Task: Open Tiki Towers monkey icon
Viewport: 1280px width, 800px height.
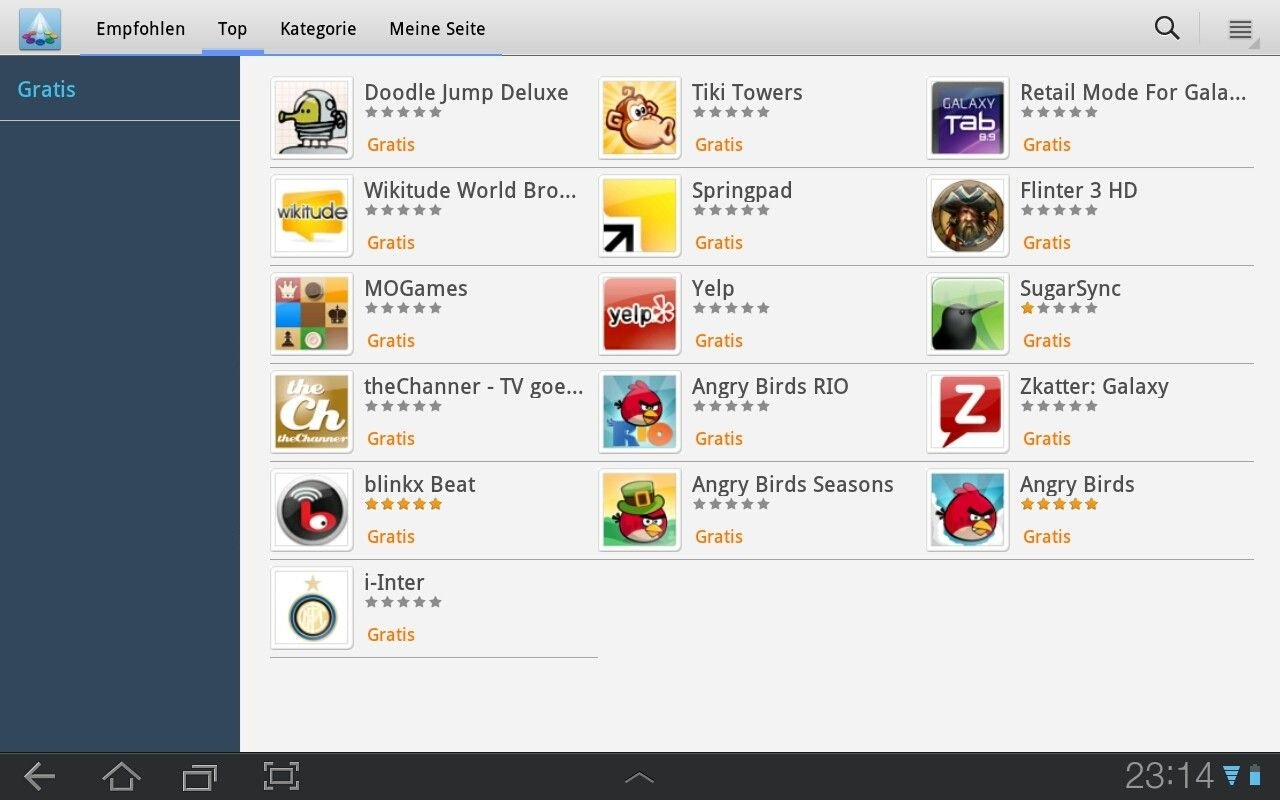Action: coord(640,118)
